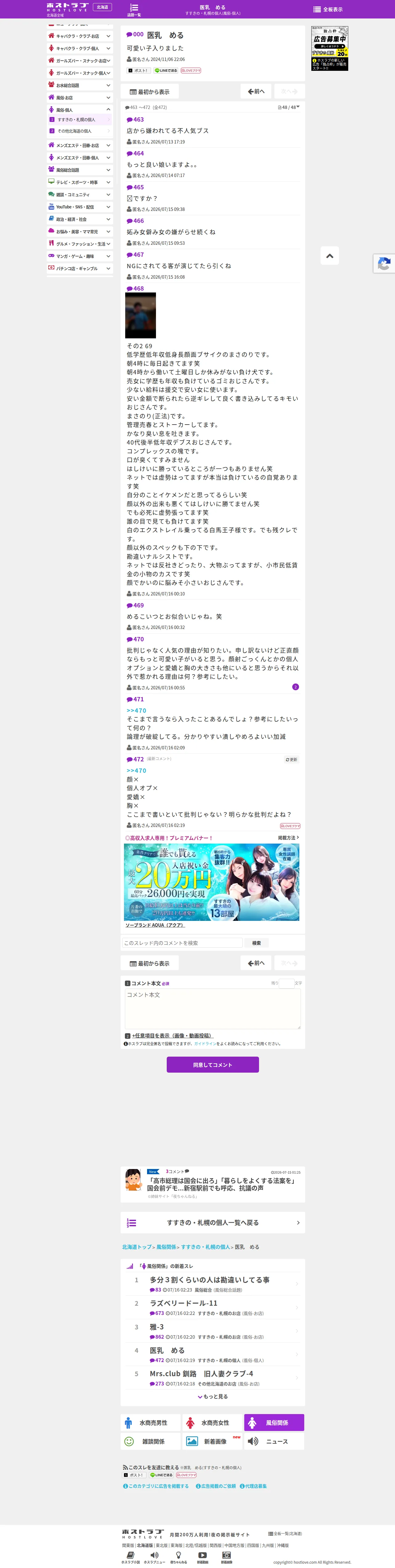
Task: Expand the キャバクラ・クラブ-お店 sidebar section
Action: click(x=80, y=36)
